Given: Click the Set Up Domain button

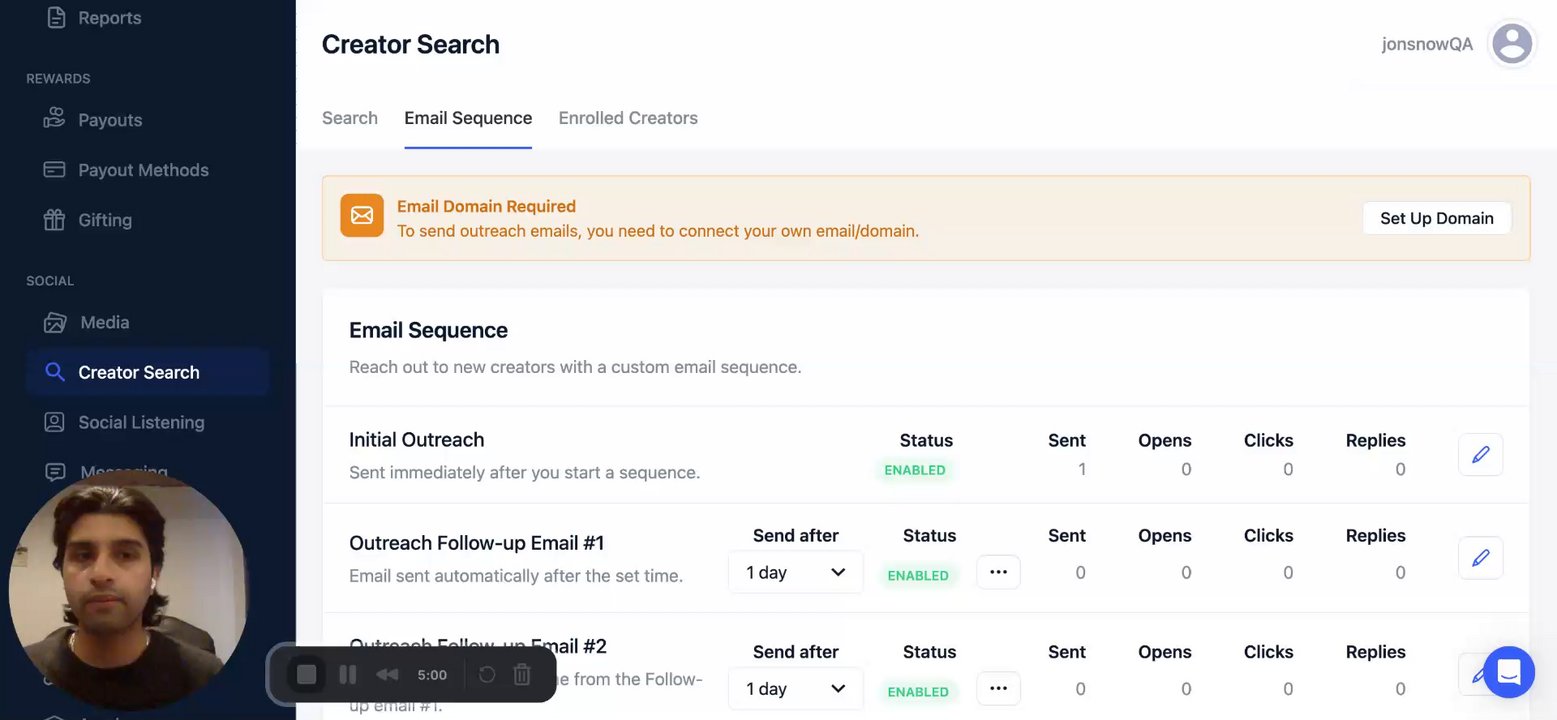Looking at the screenshot, I should pos(1436,218).
